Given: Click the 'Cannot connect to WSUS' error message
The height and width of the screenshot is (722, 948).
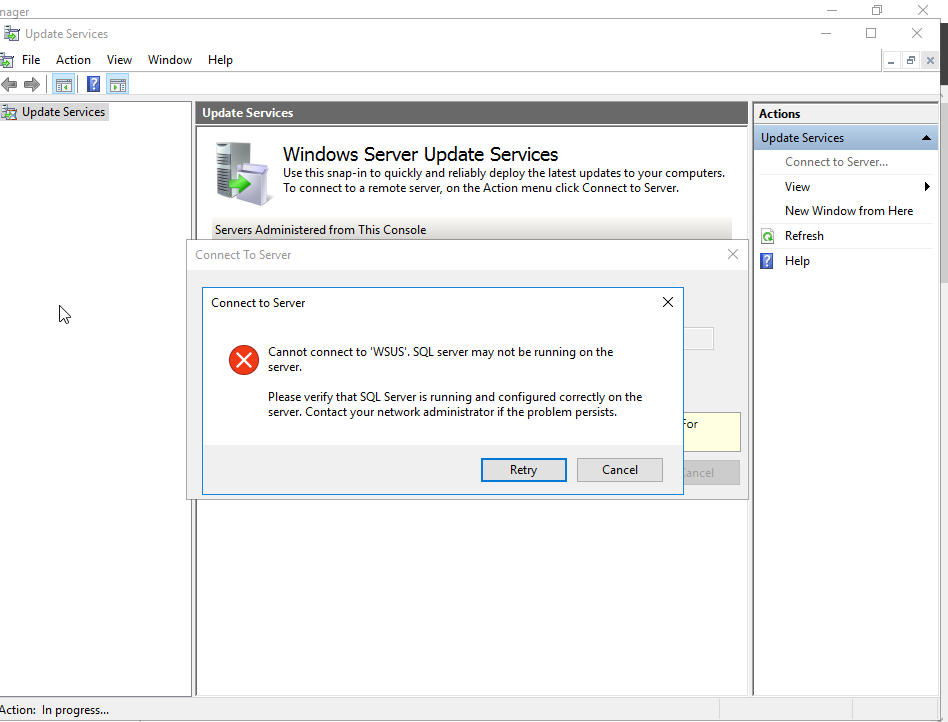Looking at the screenshot, I should tap(440, 359).
